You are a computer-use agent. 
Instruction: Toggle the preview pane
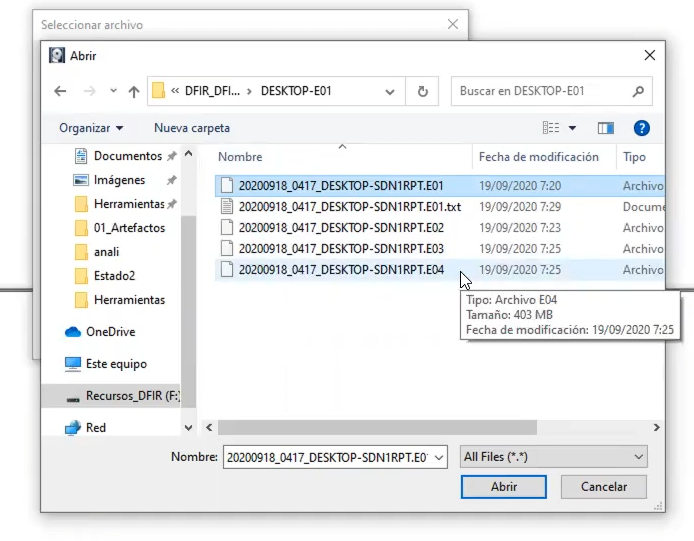605,128
